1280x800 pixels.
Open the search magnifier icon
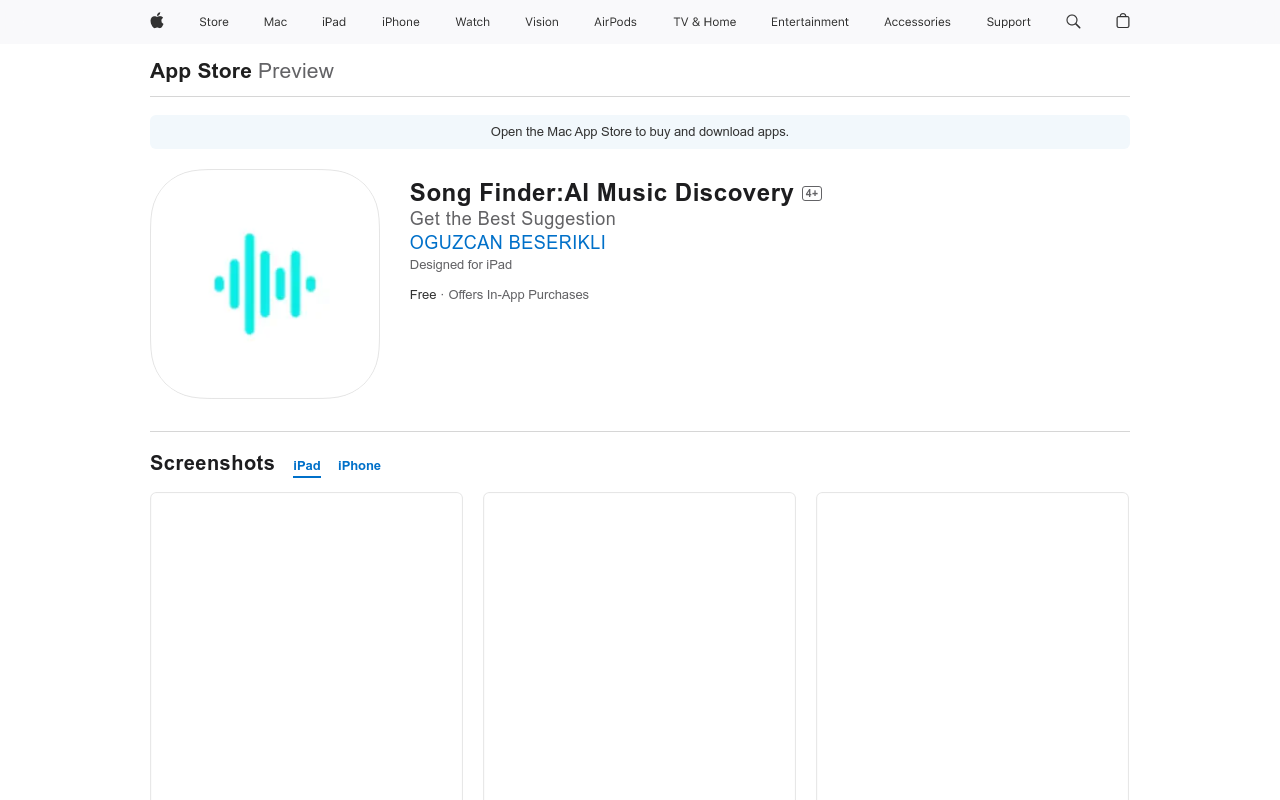(x=1073, y=21)
